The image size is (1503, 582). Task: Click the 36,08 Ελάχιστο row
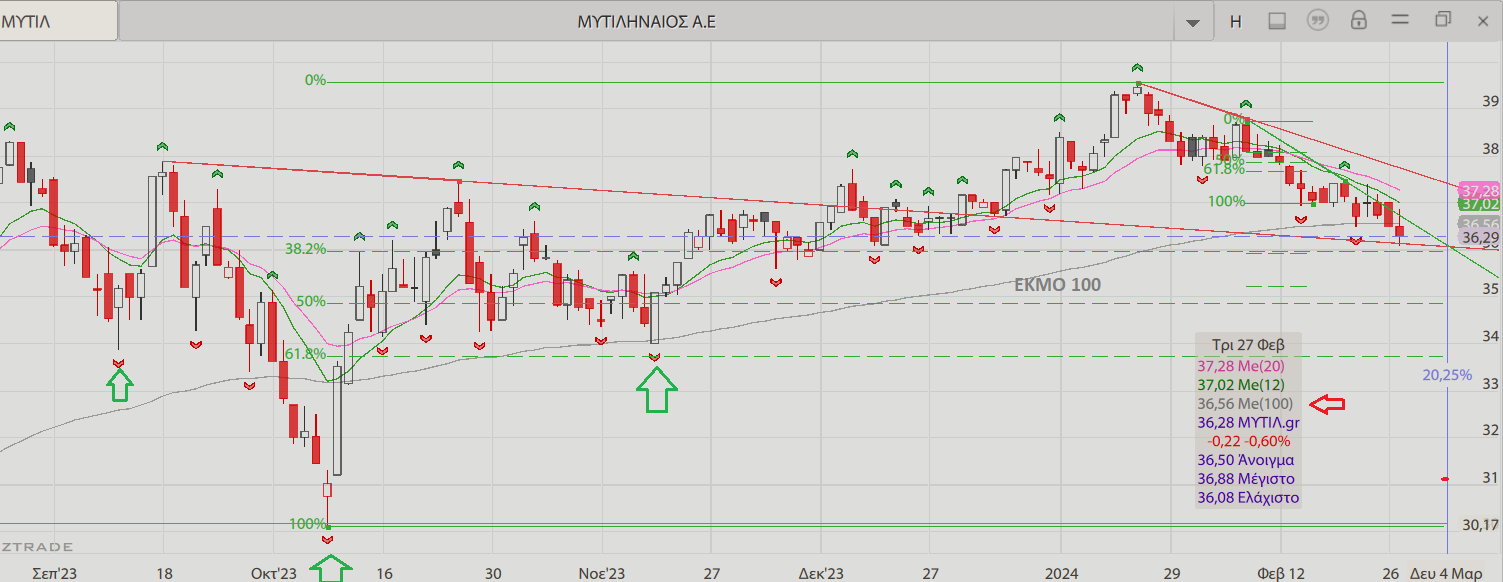pyautogui.click(x=1248, y=497)
